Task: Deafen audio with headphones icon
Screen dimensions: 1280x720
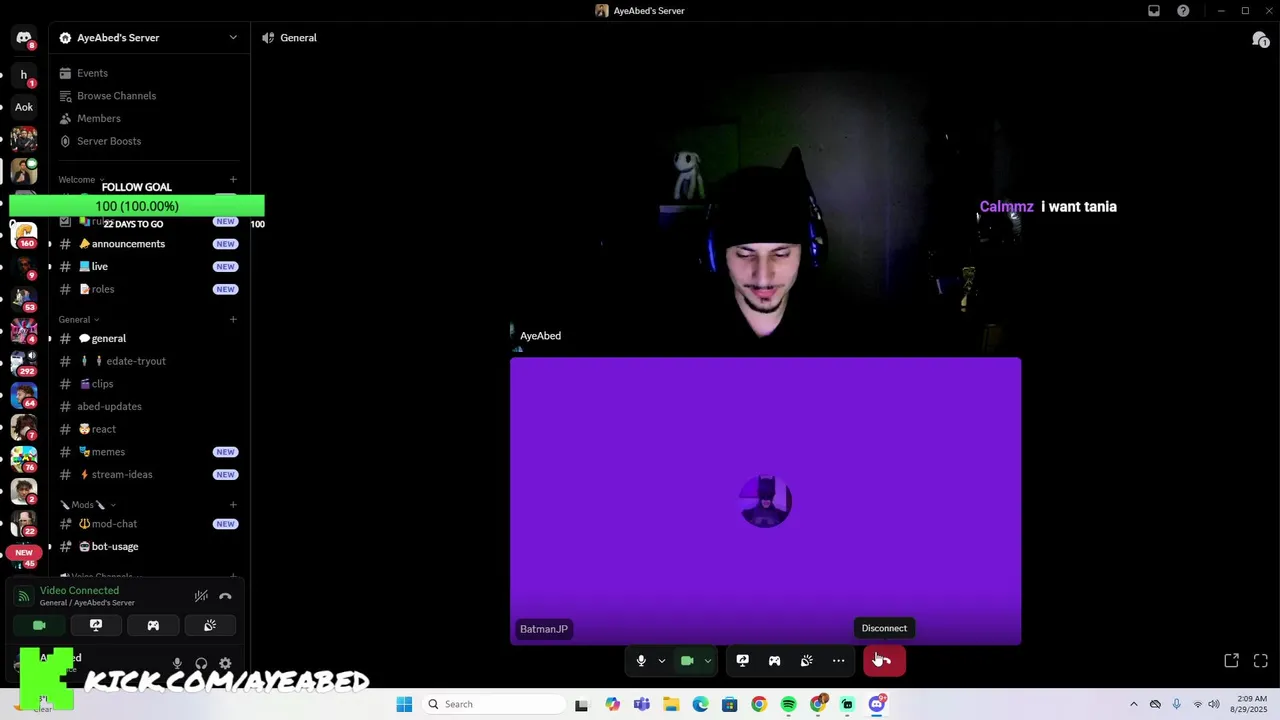Action: 201,664
